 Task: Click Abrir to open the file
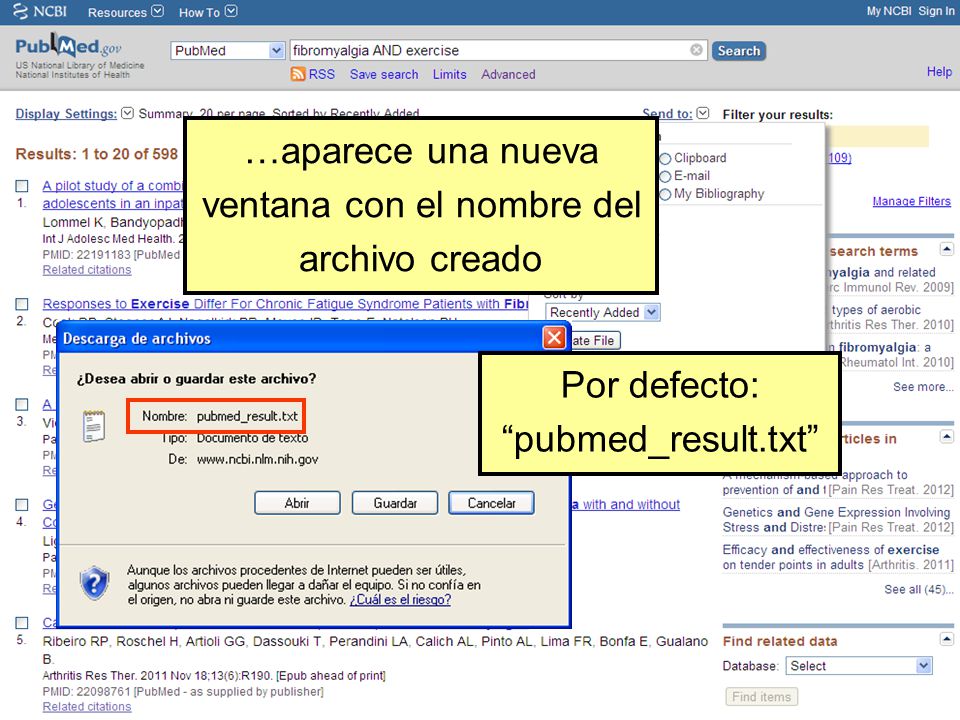[x=297, y=503]
